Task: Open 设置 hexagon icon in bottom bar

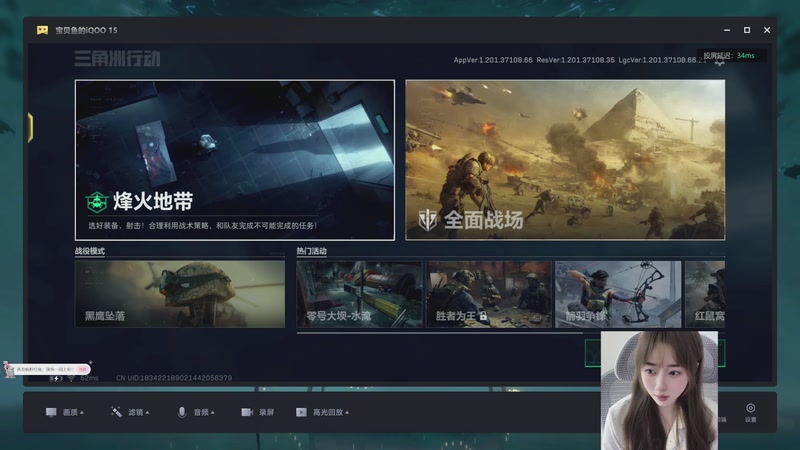Action: tap(751, 408)
